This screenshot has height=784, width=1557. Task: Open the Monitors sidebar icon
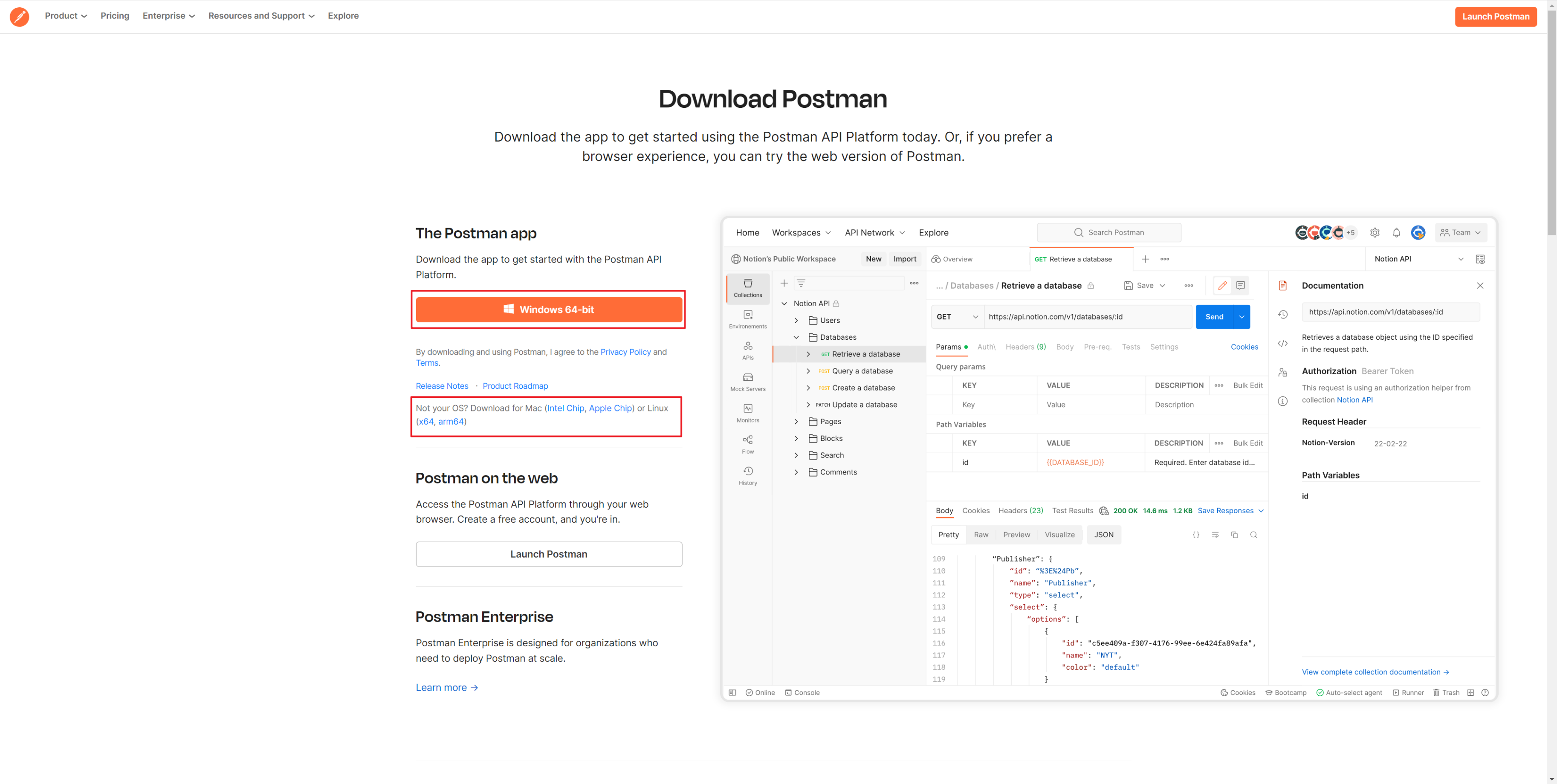click(748, 414)
